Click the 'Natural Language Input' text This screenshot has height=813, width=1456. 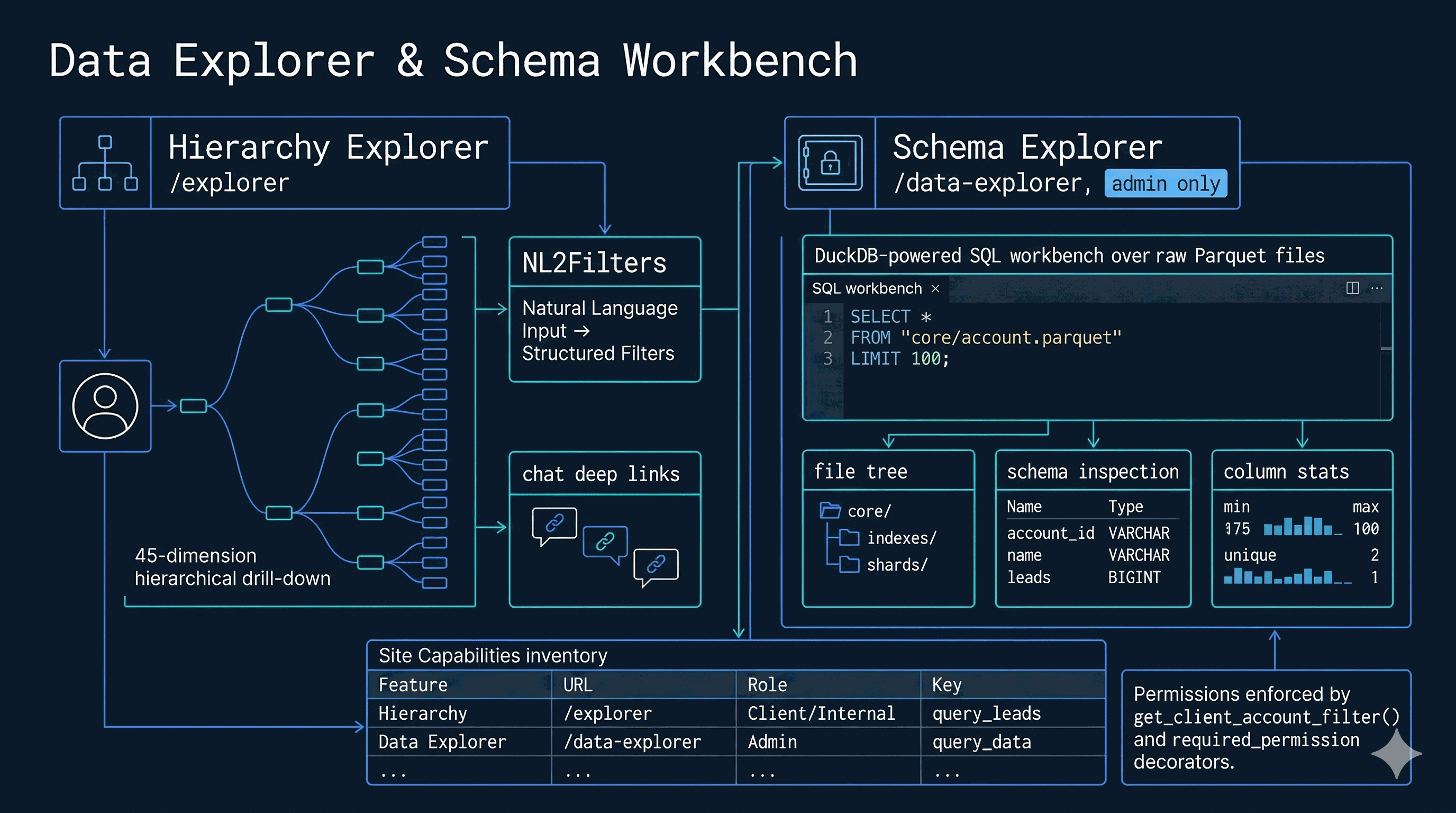(x=599, y=319)
